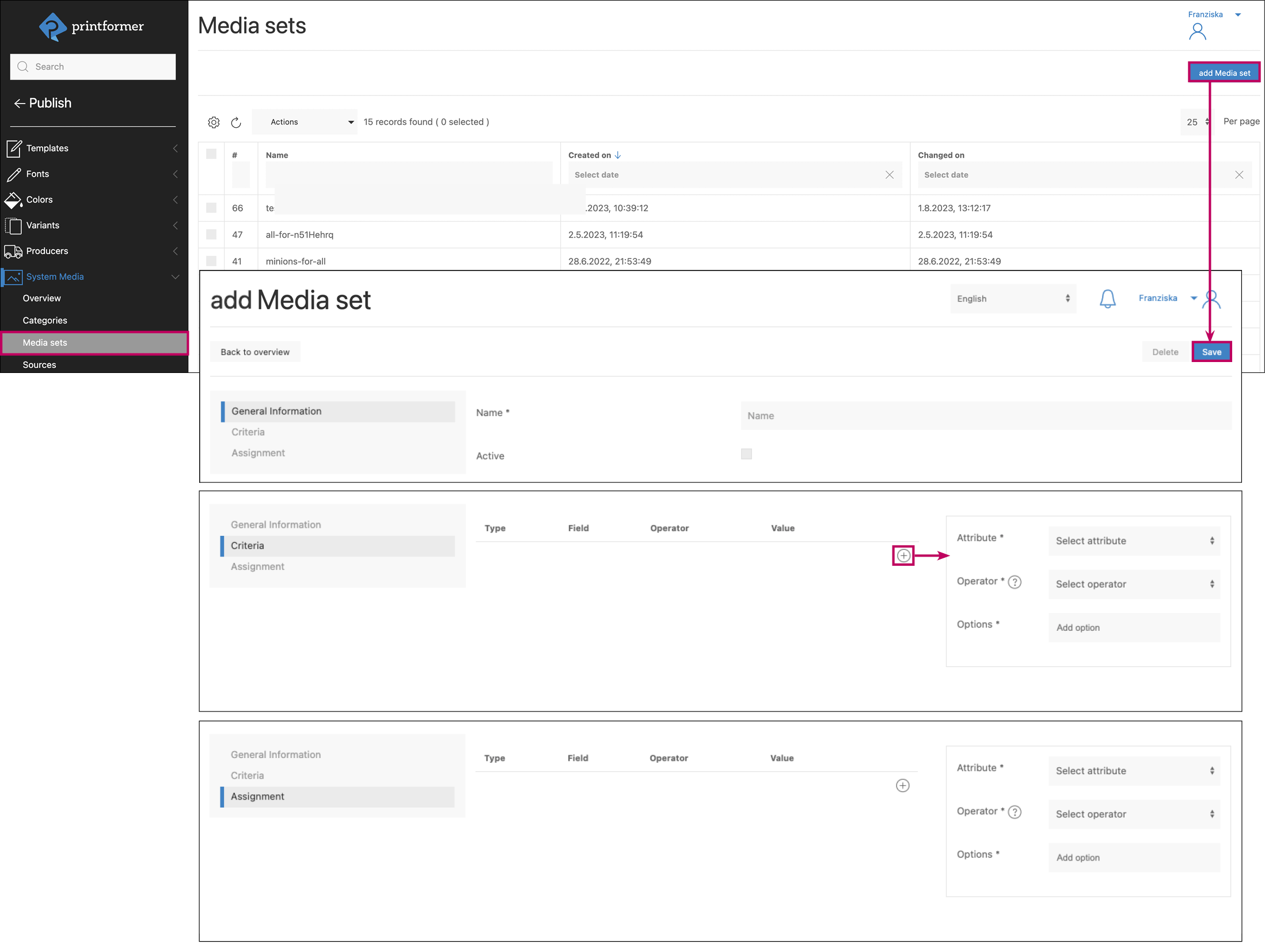Click the add Media set button

coord(1224,73)
